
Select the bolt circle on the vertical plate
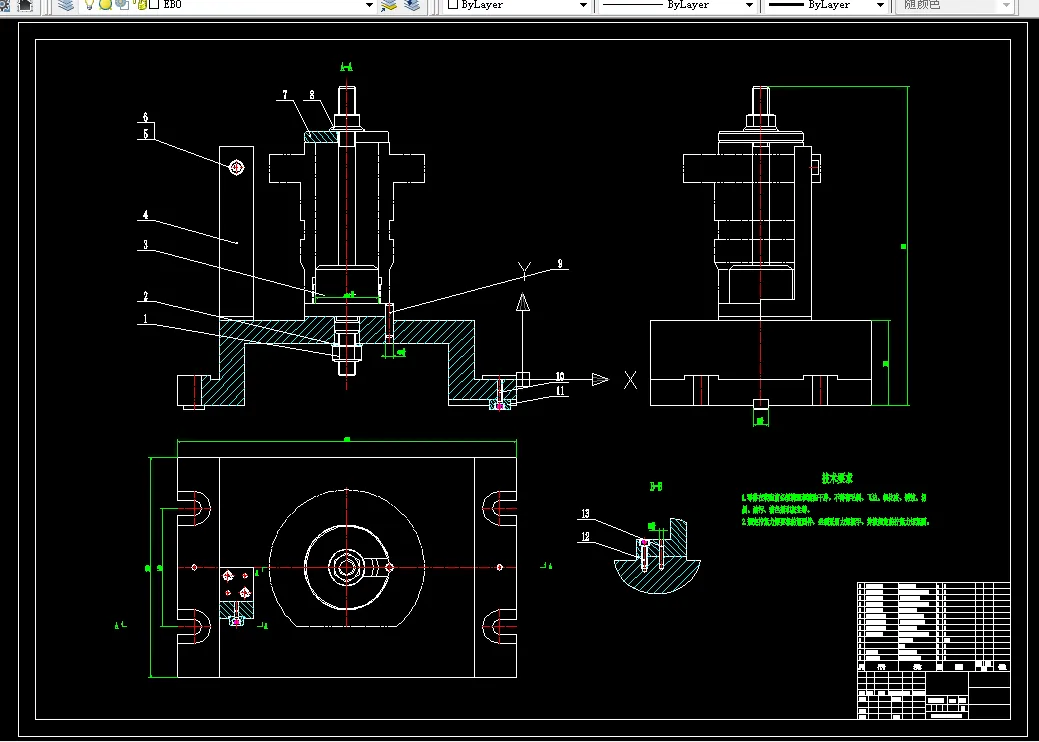click(x=237, y=168)
